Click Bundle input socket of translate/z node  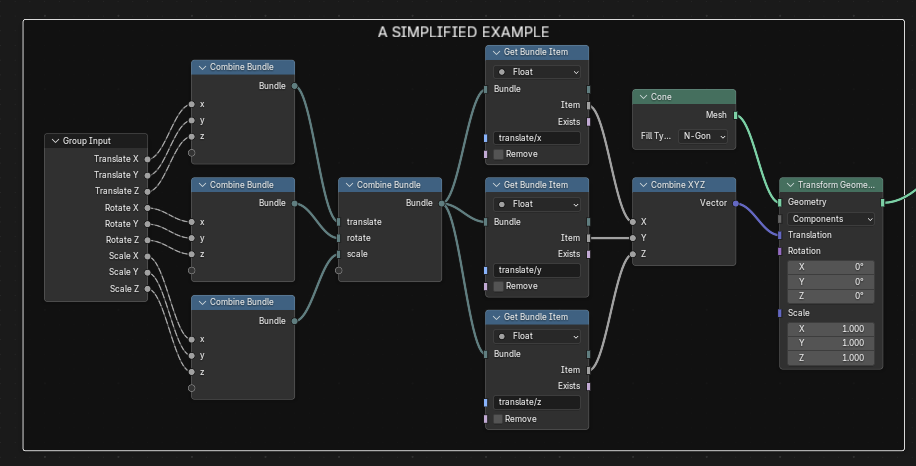(x=485, y=354)
